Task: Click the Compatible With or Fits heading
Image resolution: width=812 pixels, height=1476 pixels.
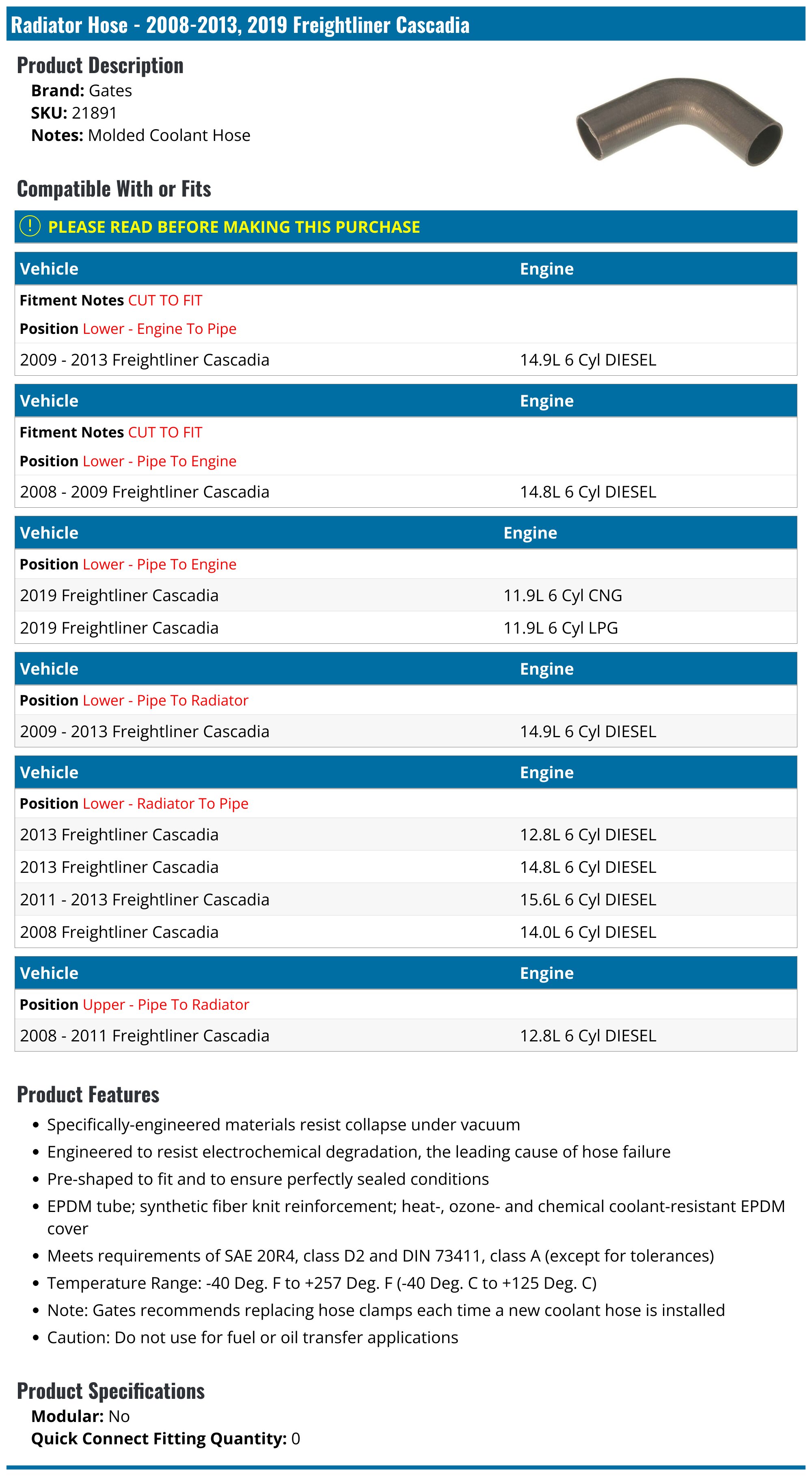Action: 114,188
